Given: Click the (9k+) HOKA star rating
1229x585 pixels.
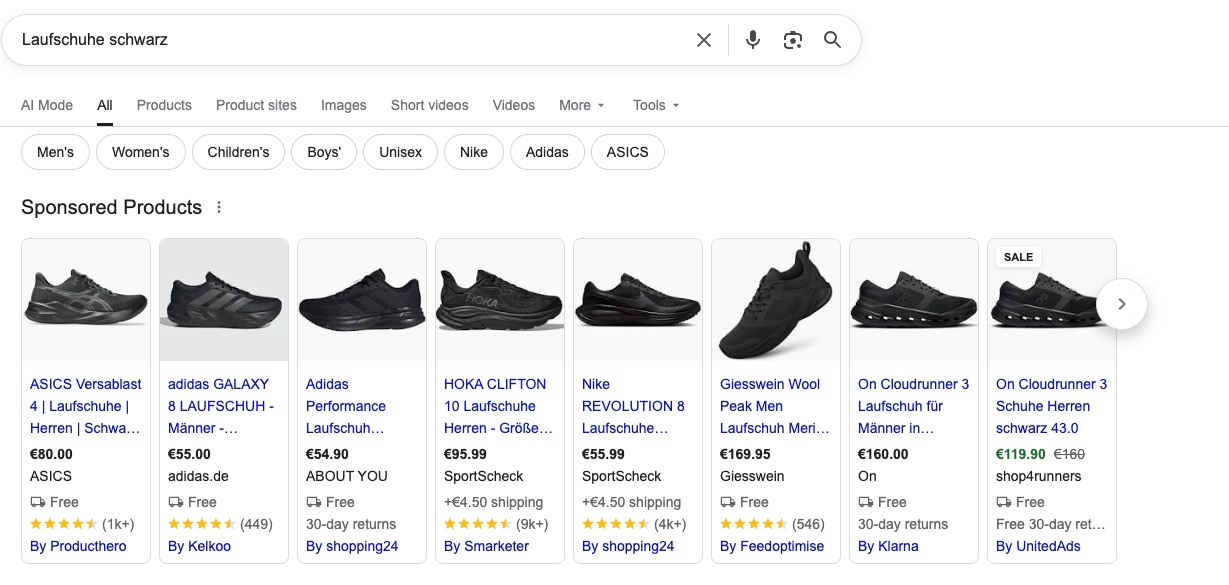Looking at the screenshot, I should [x=496, y=524].
